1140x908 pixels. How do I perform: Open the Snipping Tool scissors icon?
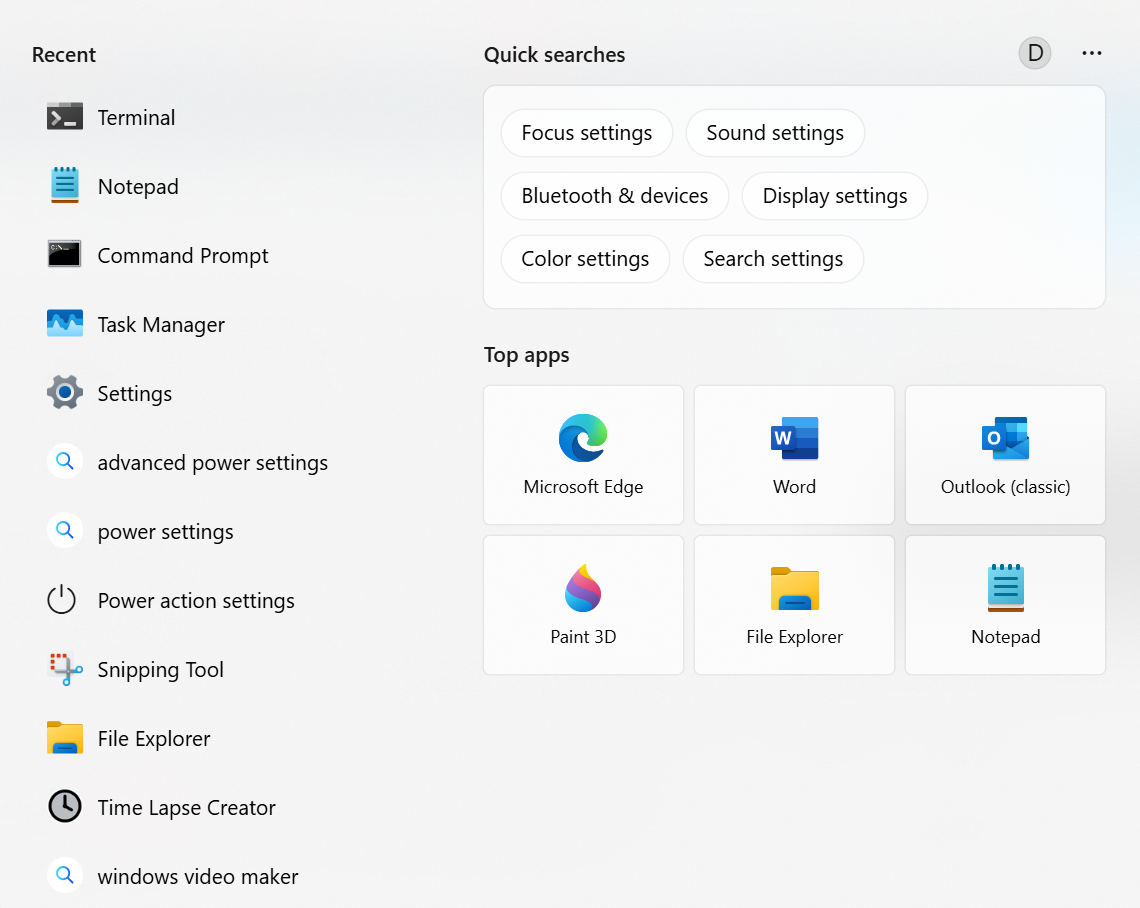(65, 669)
